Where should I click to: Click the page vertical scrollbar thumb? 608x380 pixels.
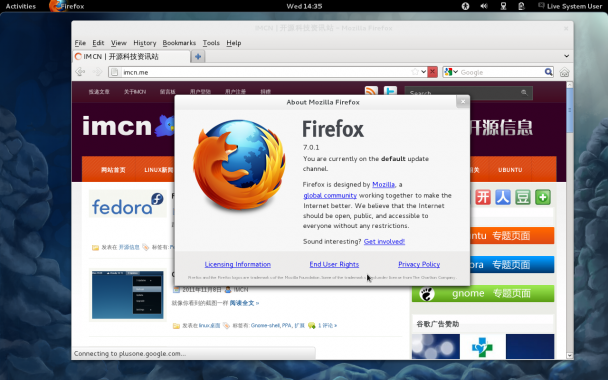click(569, 110)
